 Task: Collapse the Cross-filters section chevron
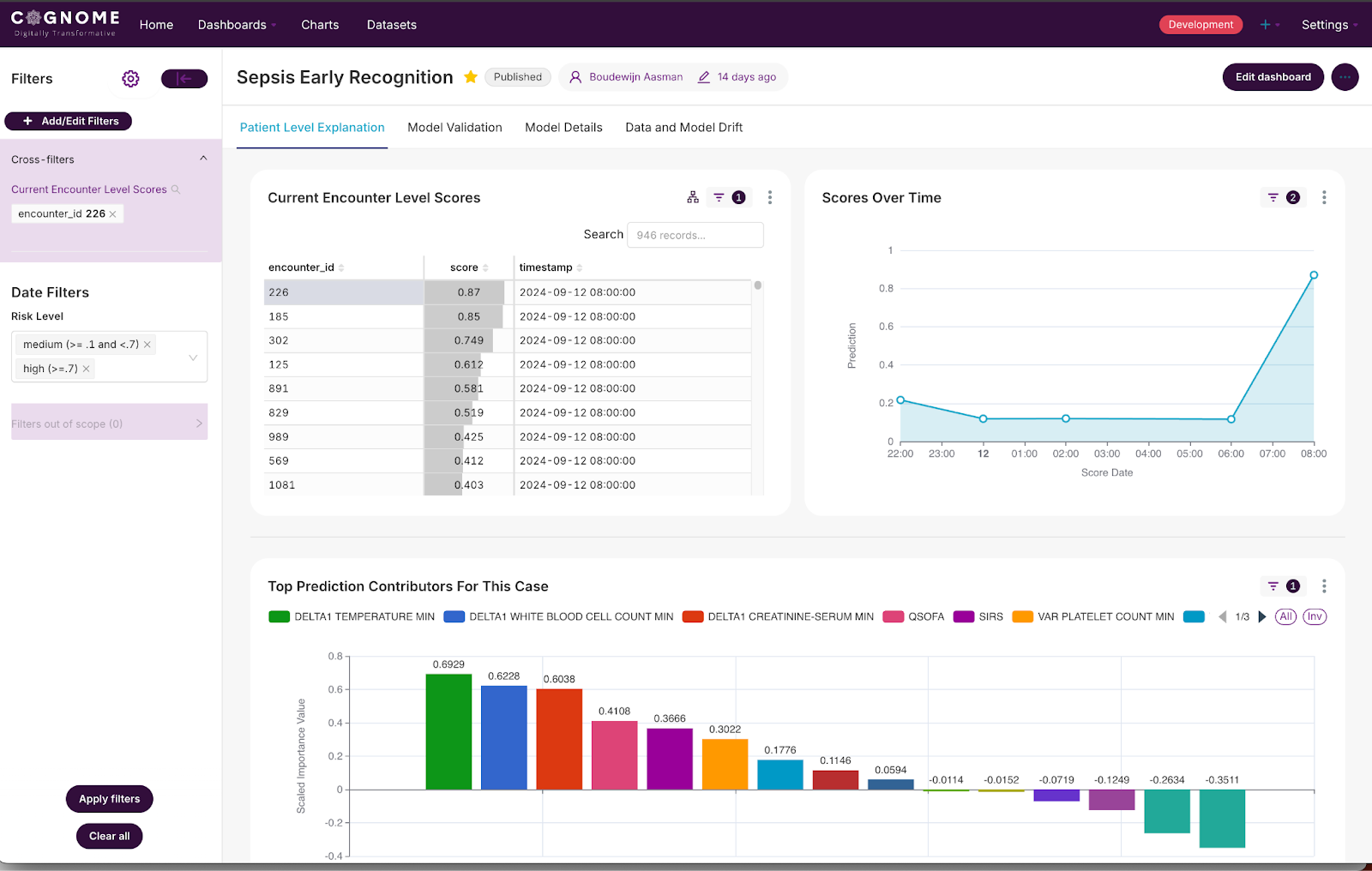[203, 159]
